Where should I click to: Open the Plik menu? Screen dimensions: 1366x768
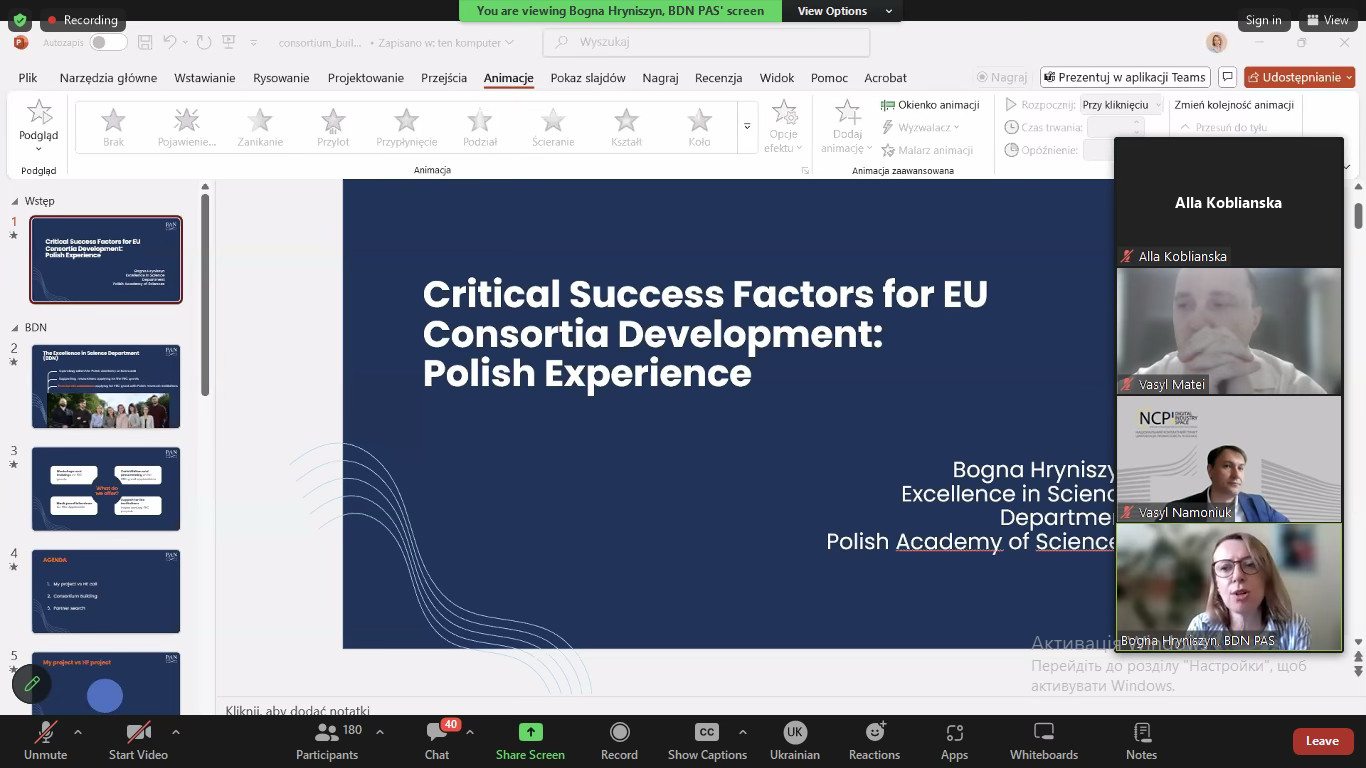28,77
